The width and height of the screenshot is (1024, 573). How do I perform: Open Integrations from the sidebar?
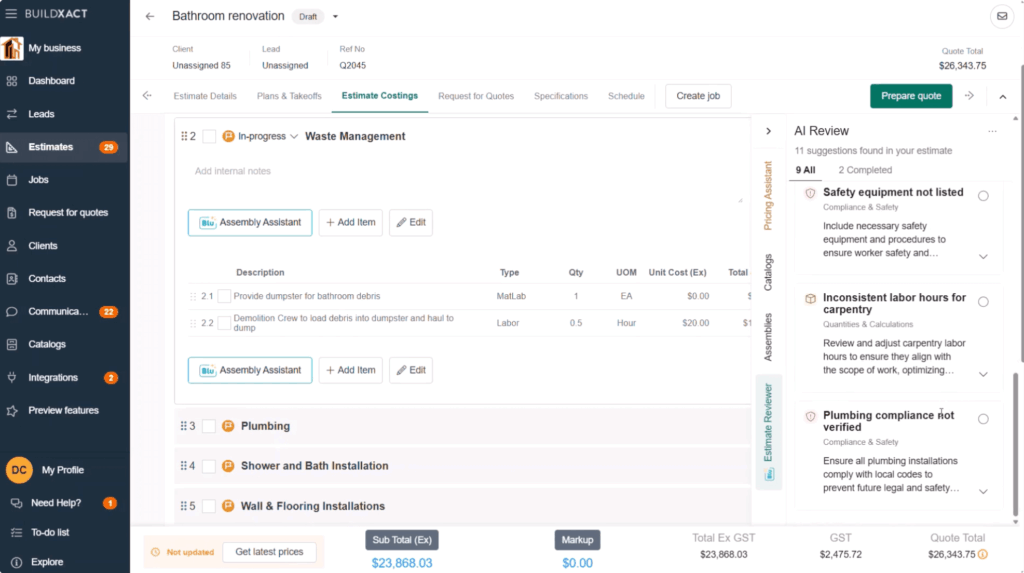click(53, 377)
